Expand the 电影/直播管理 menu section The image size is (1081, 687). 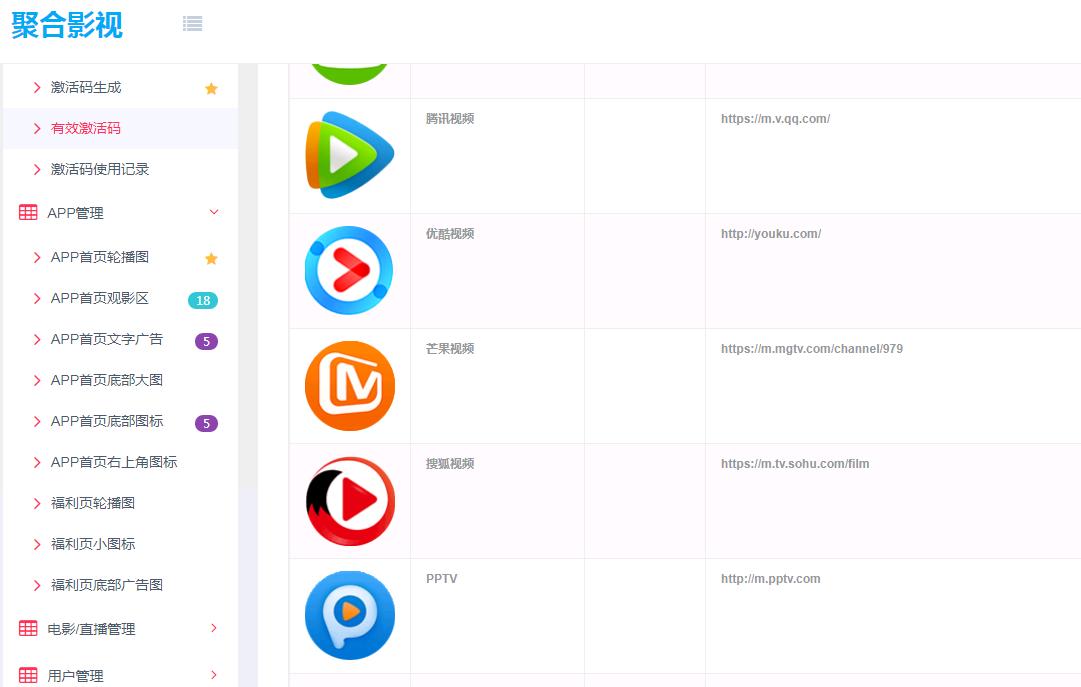213,628
